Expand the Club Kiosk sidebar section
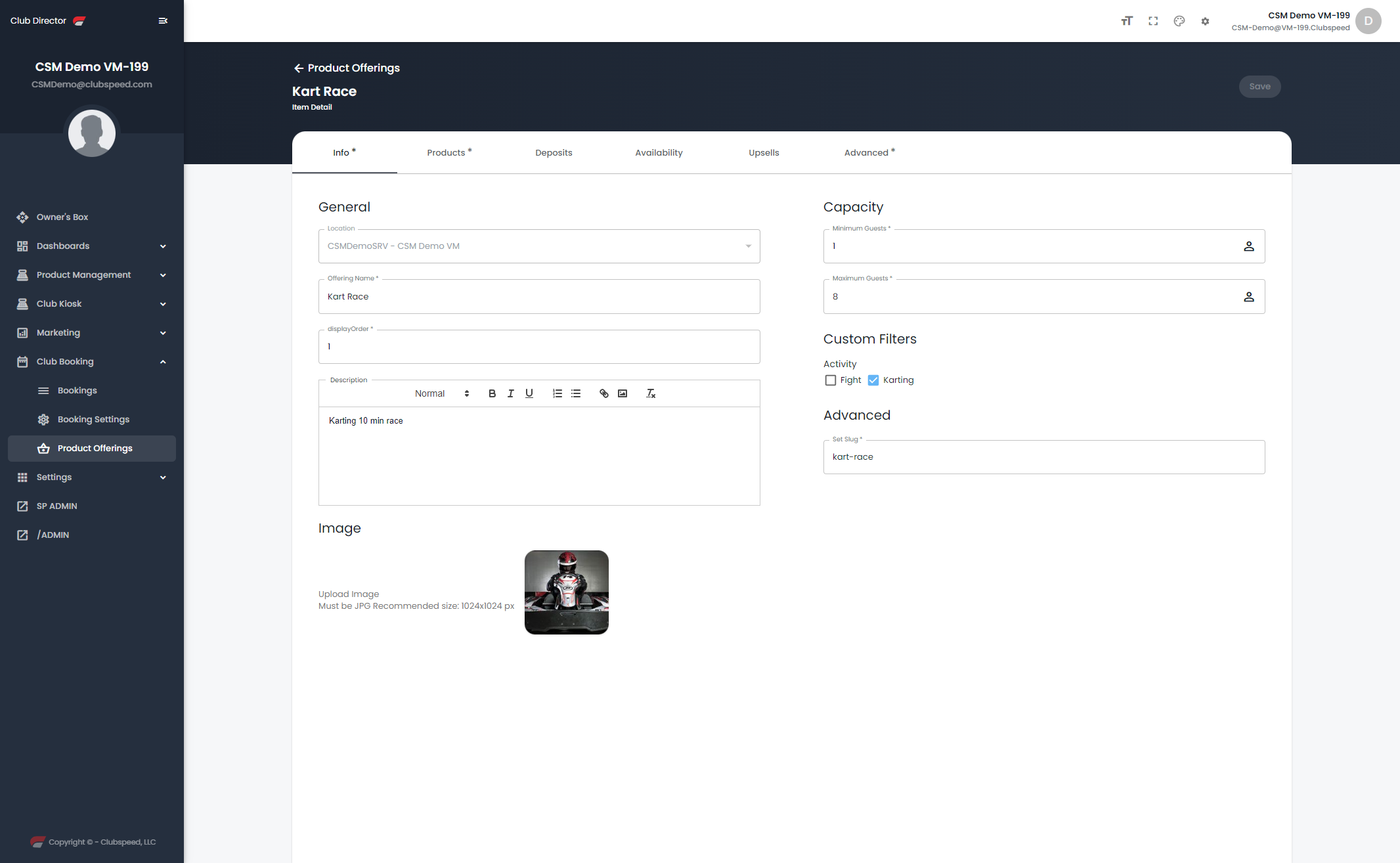1400x863 pixels. pos(92,303)
